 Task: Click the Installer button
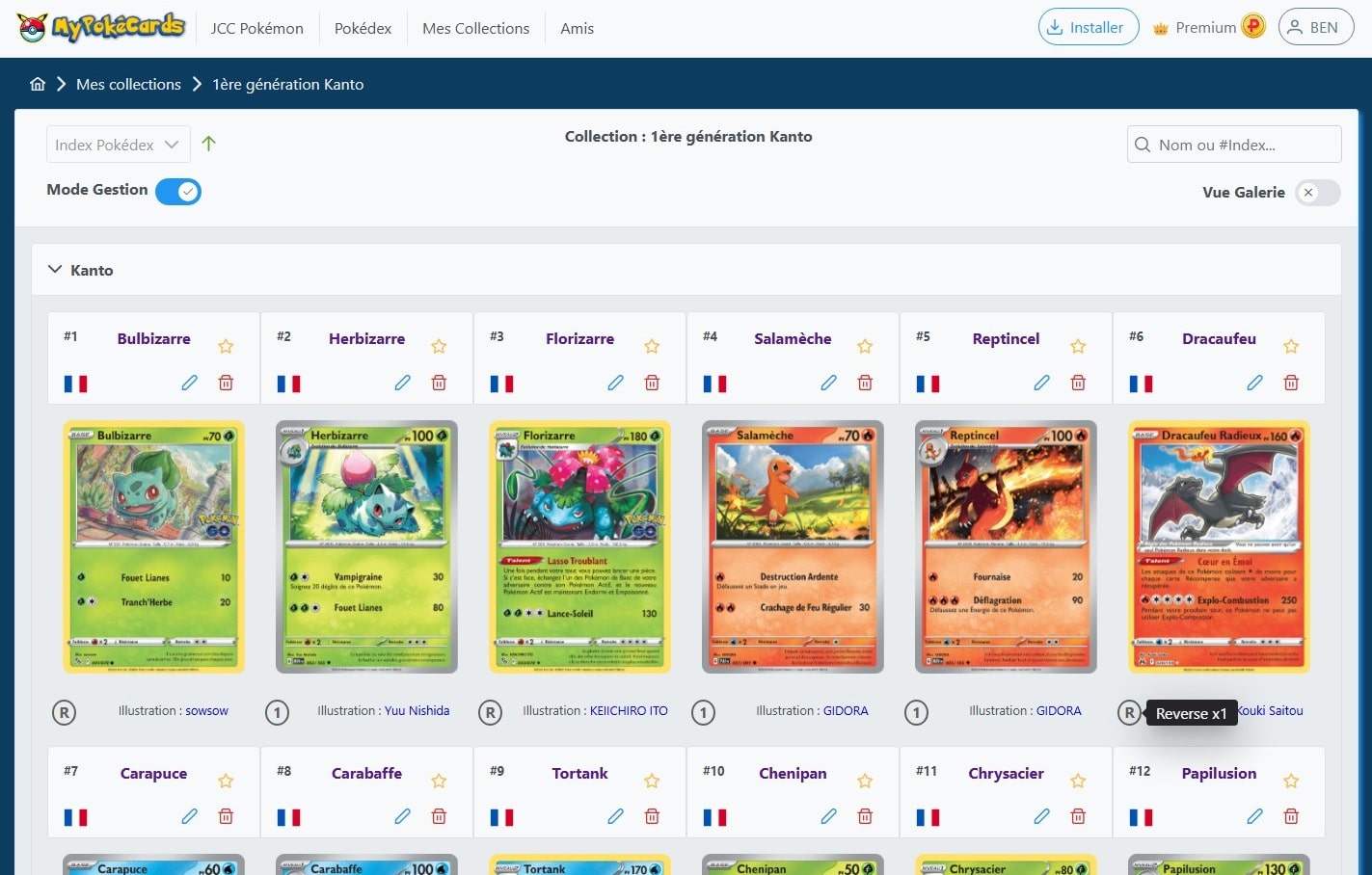[1088, 26]
